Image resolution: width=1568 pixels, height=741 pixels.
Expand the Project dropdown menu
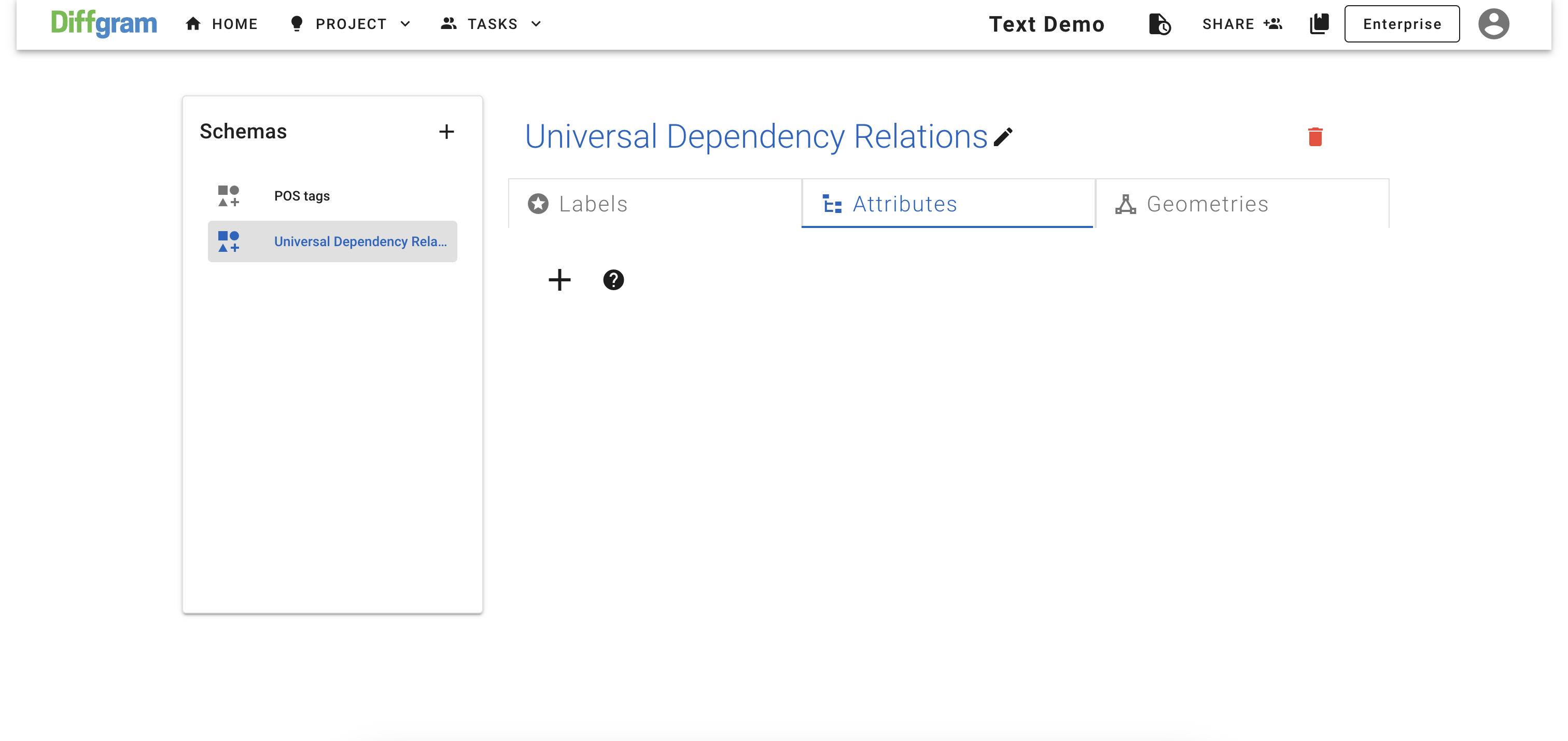(x=351, y=24)
